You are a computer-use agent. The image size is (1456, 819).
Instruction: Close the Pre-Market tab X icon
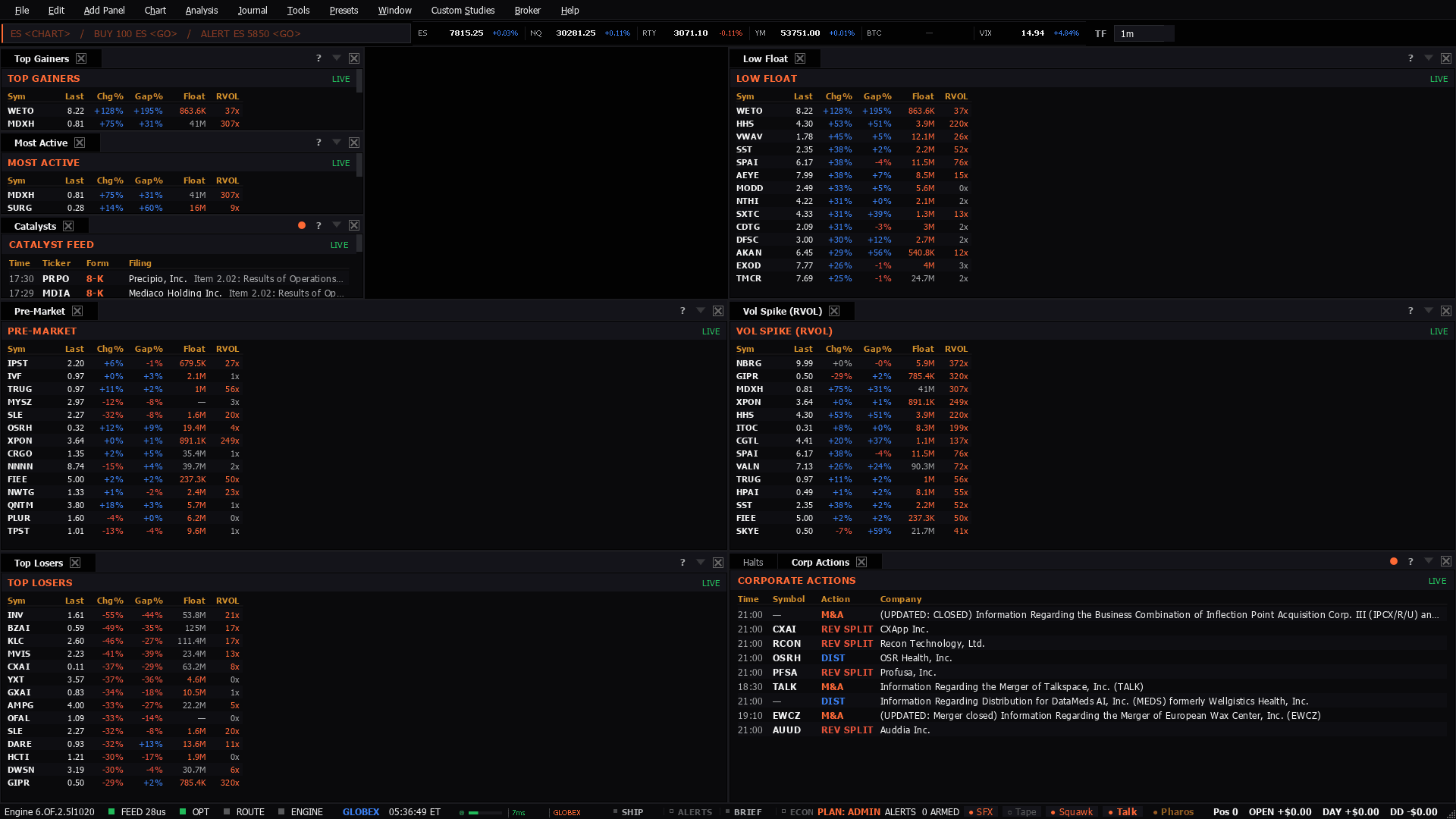coord(77,311)
